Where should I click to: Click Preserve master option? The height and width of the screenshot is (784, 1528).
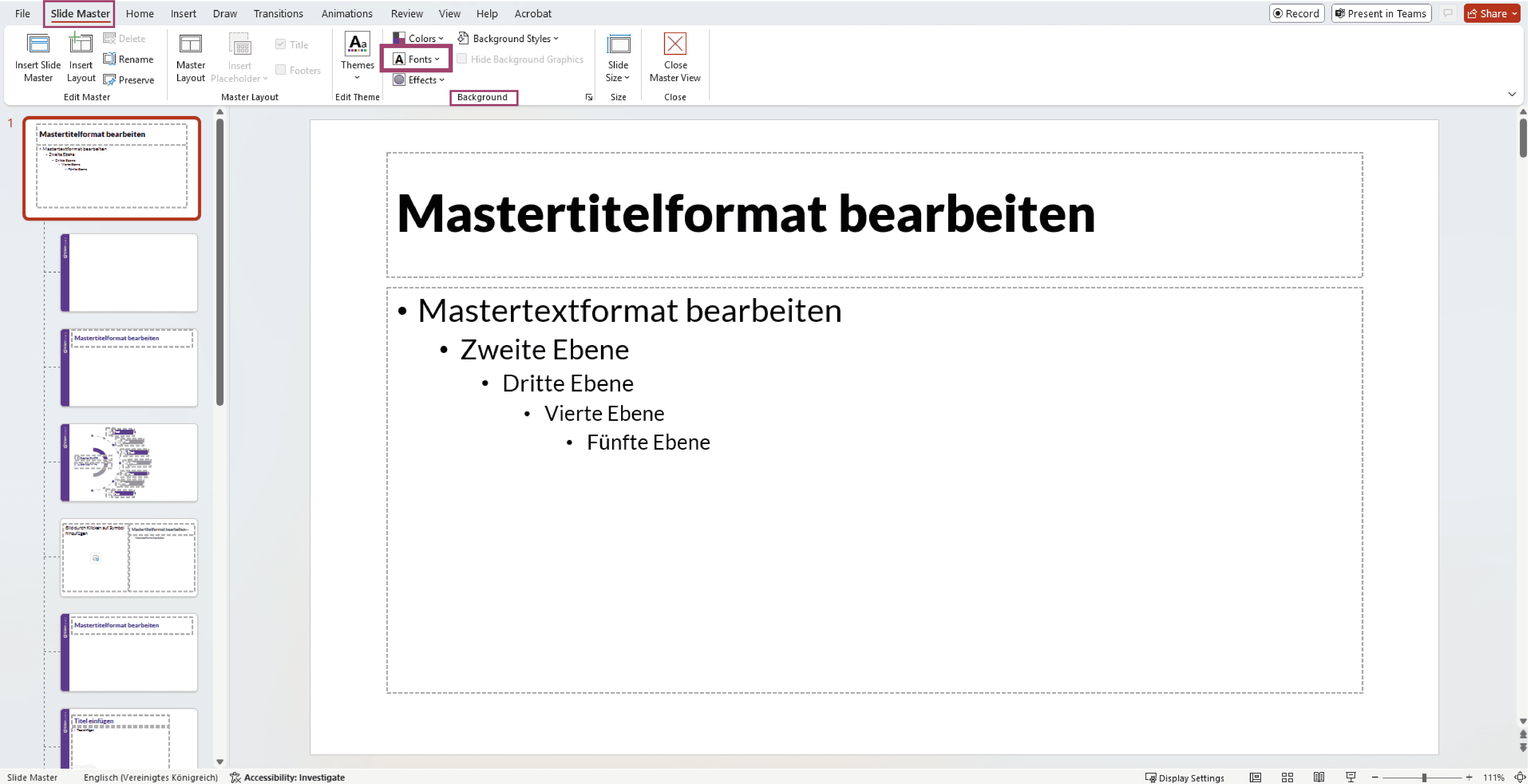[129, 80]
